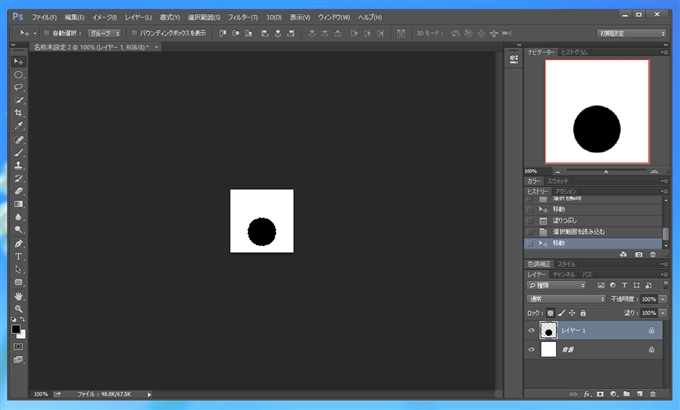The image size is (680, 410).
Task: Select 選択範囲を読み込む history state
Action: pyautogui.click(x=593, y=232)
